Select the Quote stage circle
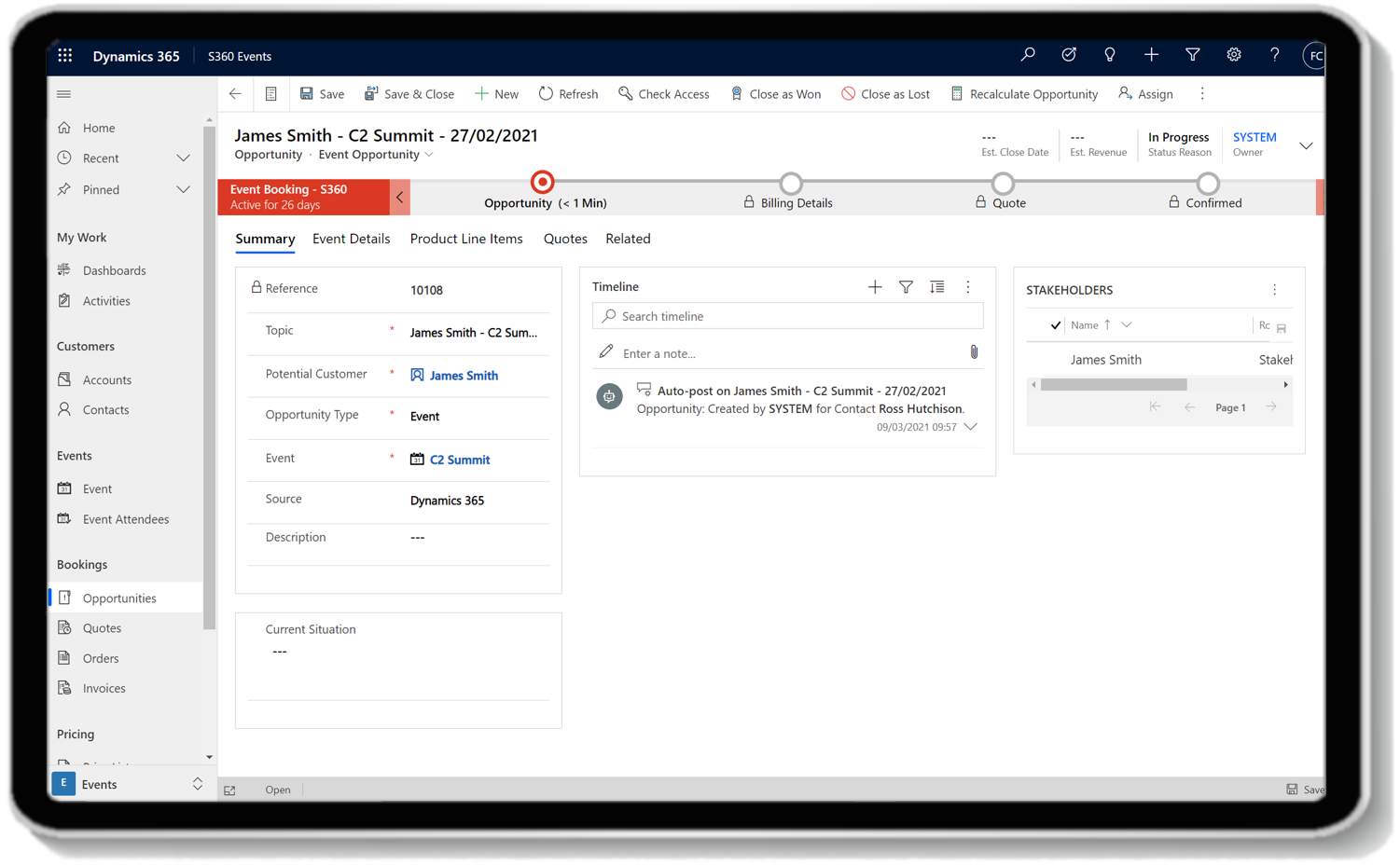 1003,183
